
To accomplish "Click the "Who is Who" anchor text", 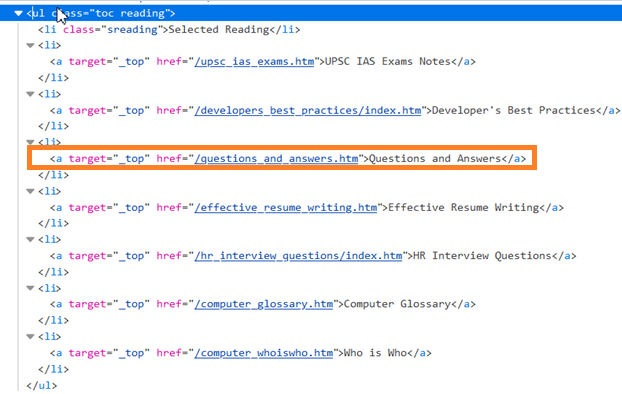I will [x=375, y=353].
